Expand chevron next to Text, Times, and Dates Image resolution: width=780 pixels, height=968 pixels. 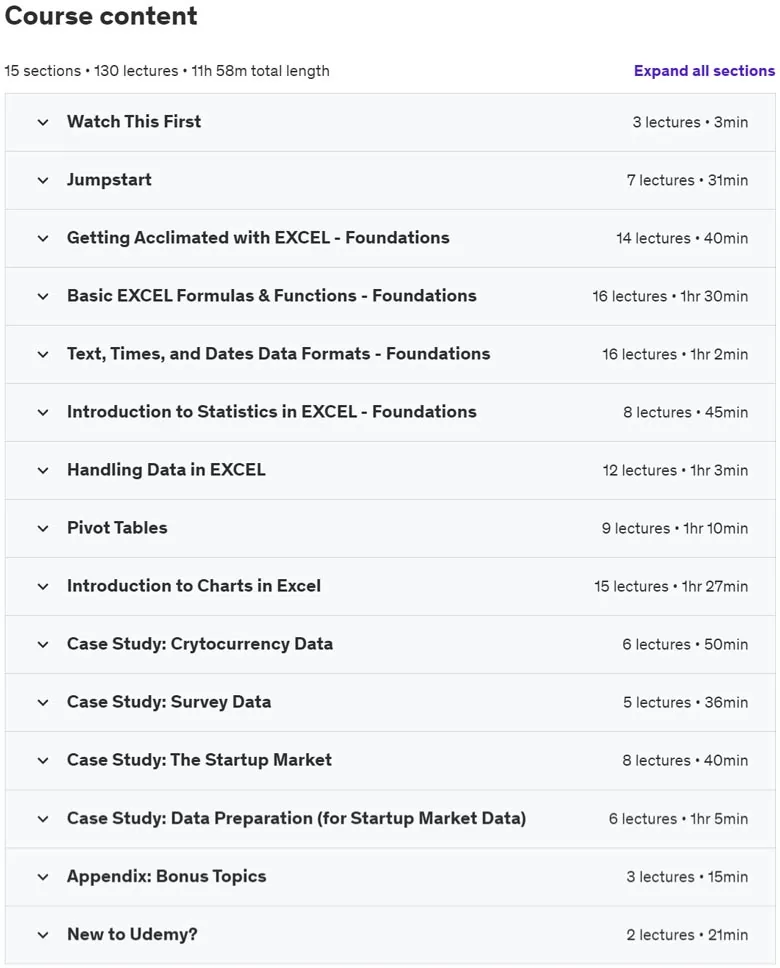[43, 354]
